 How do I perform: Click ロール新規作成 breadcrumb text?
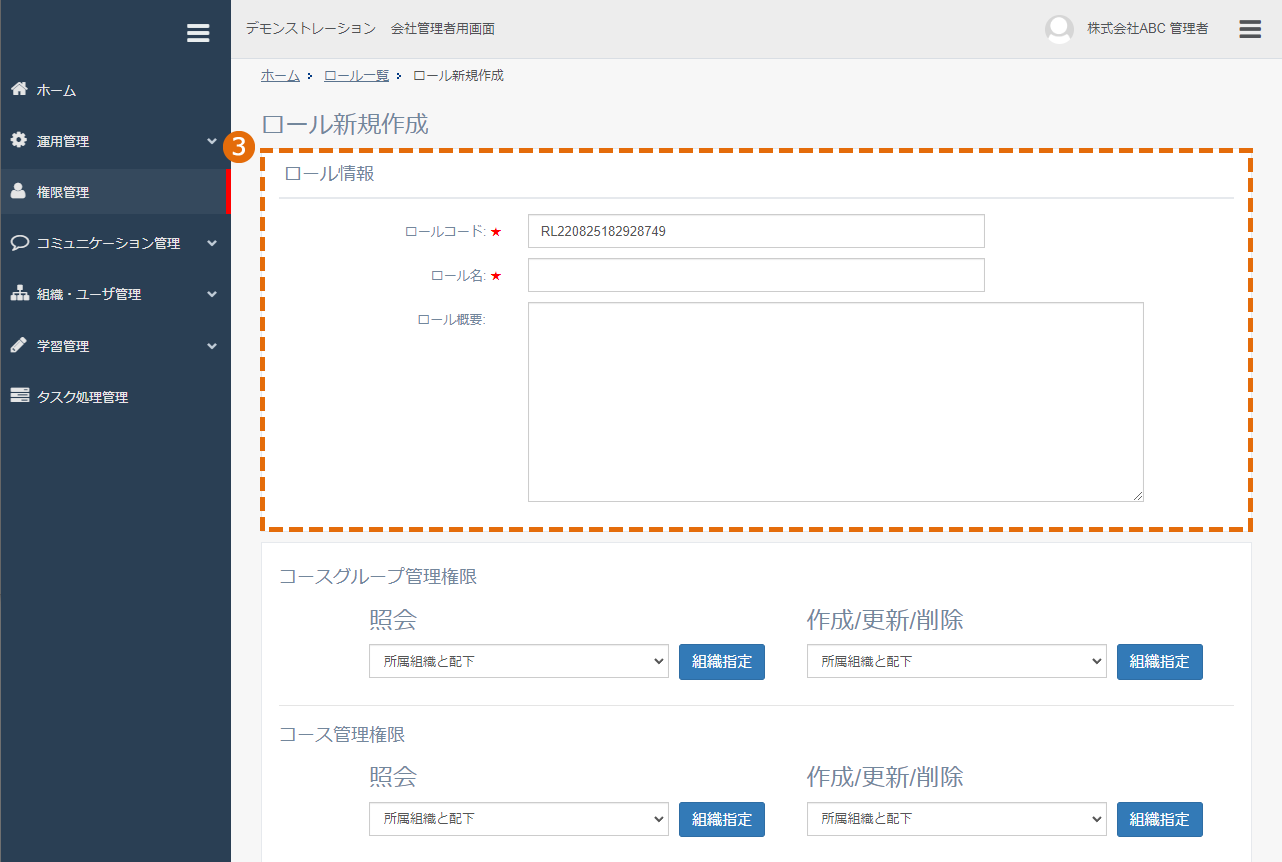(458, 76)
